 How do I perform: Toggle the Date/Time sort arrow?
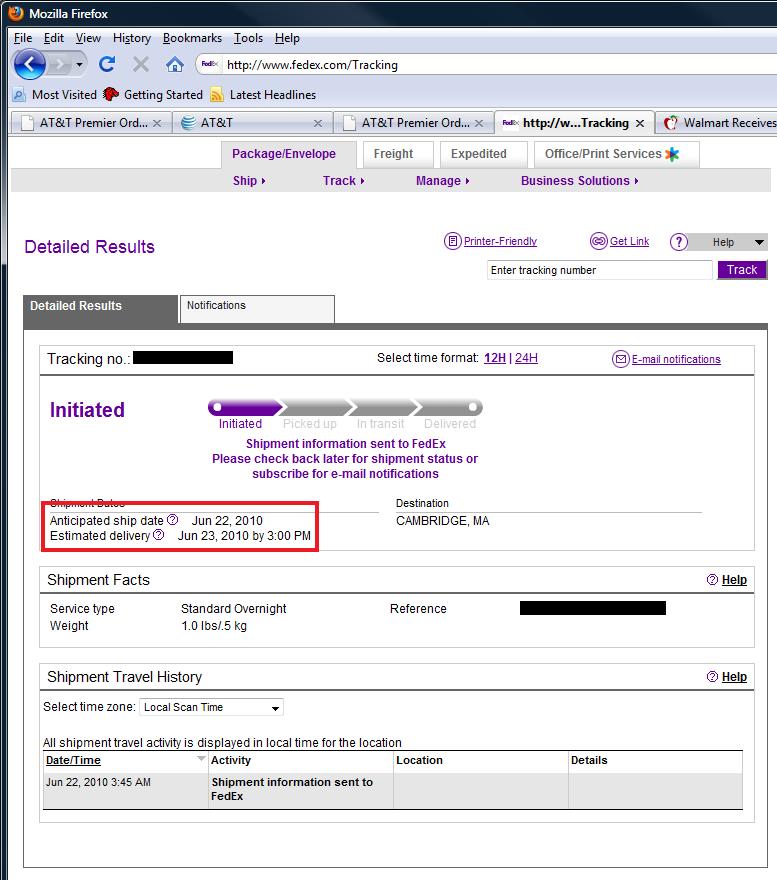tap(201, 759)
